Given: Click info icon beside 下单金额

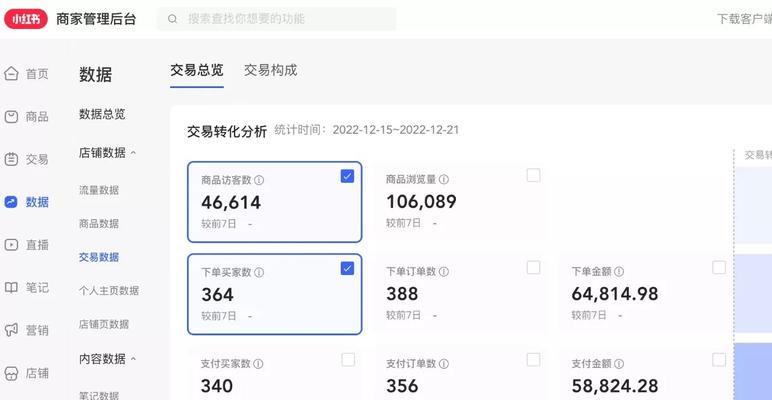Looking at the screenshot, I should click(x=619, y=271).
